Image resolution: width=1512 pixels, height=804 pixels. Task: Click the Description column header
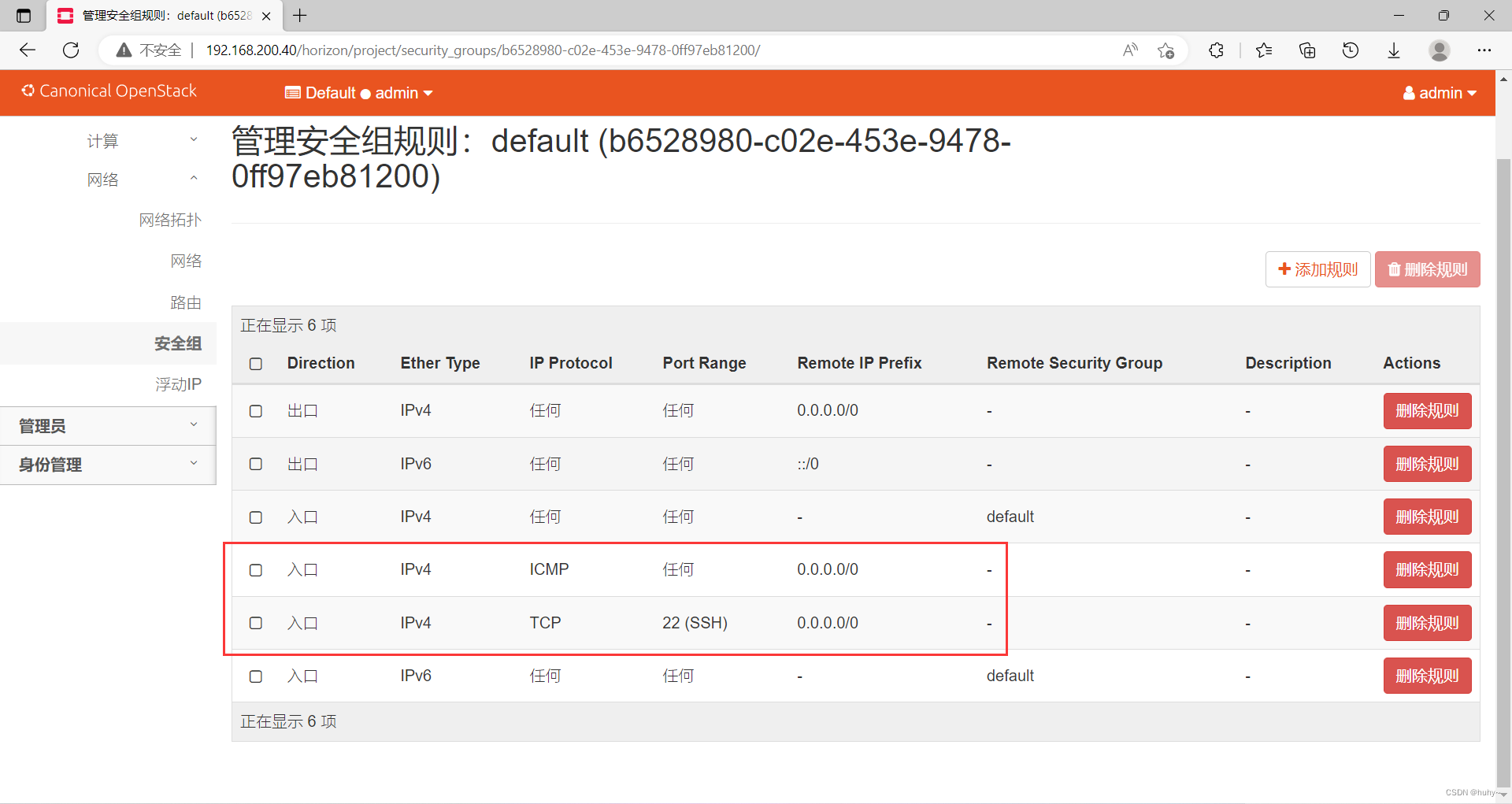click(1288, 363)
